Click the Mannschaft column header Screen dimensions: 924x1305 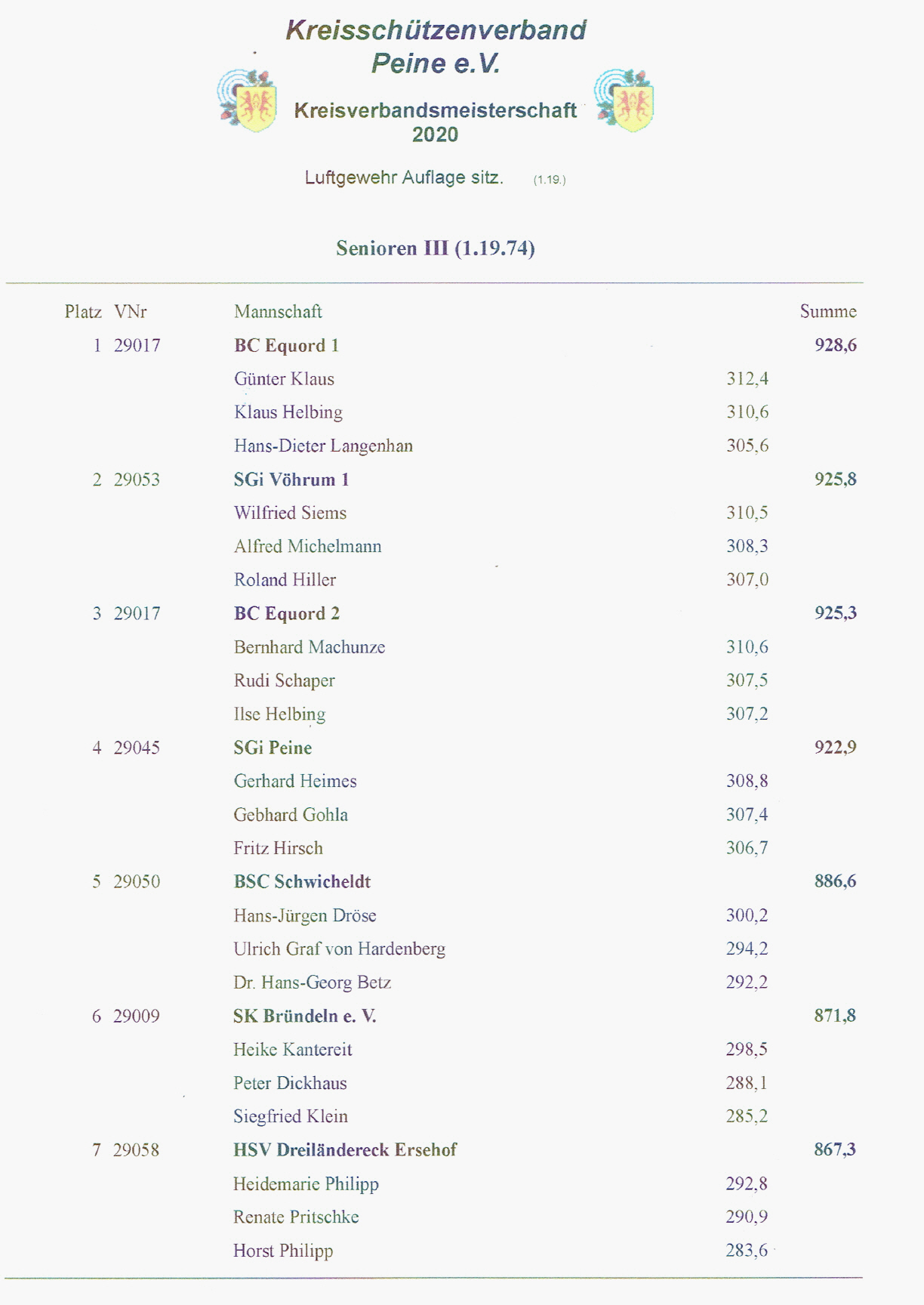[x=278, y=311]
